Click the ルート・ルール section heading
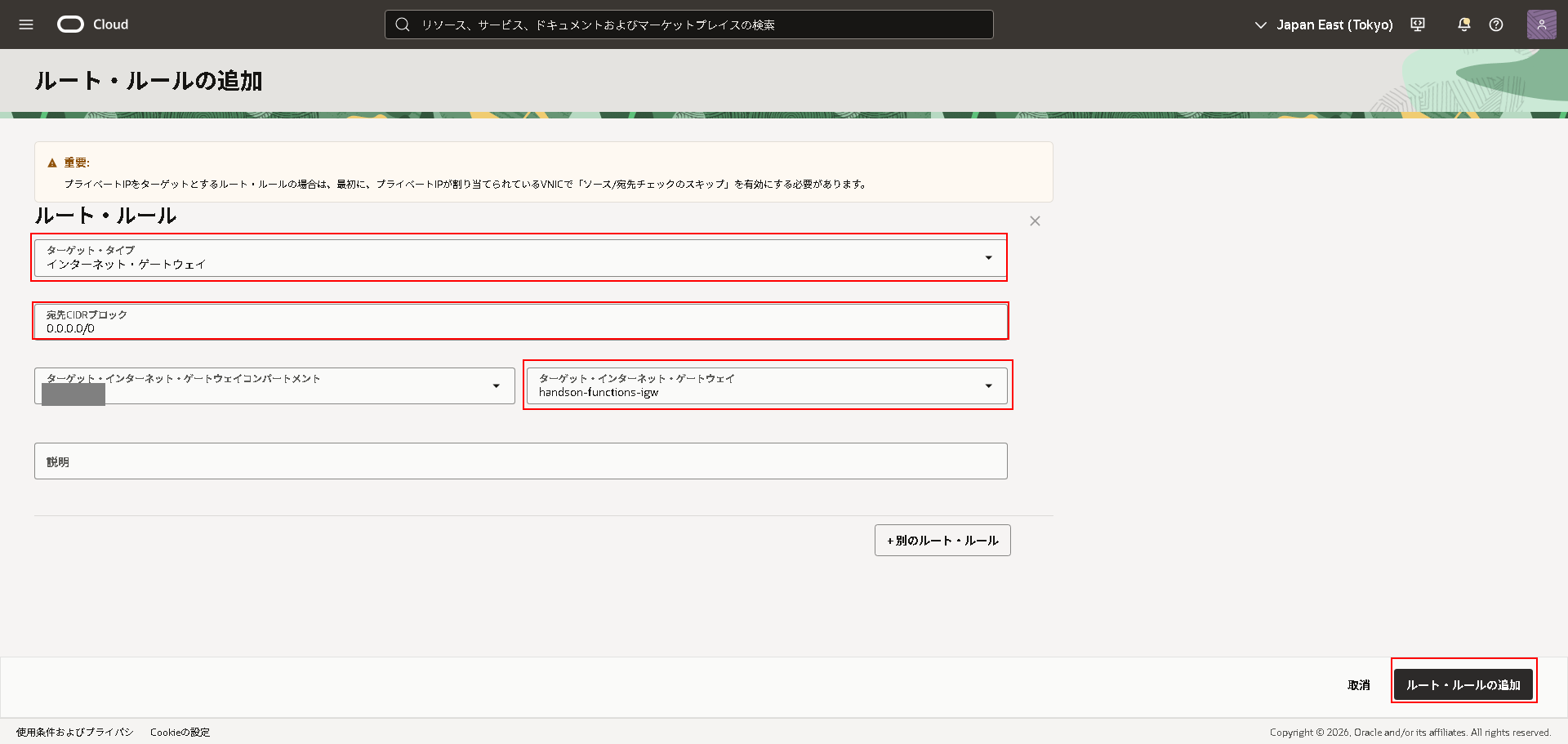 point(105,216)
